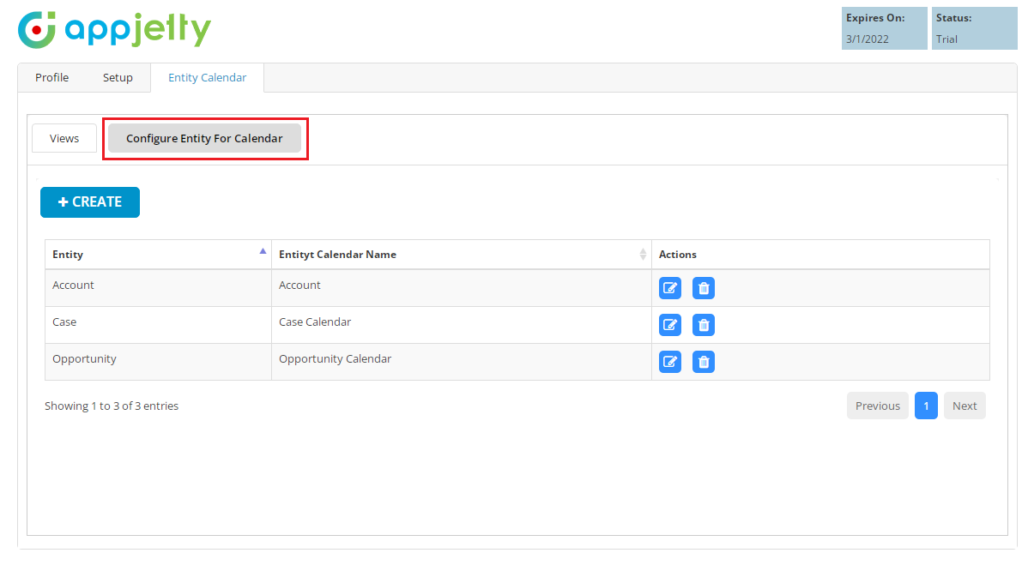Edit the Opportunity Calendar entry

(670, 362)
